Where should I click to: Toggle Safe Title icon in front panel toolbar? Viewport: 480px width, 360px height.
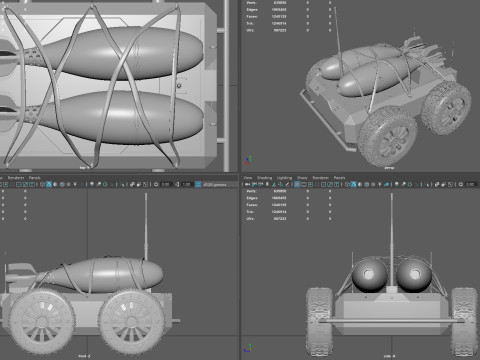pyautogui.click(x=32, y=184)
